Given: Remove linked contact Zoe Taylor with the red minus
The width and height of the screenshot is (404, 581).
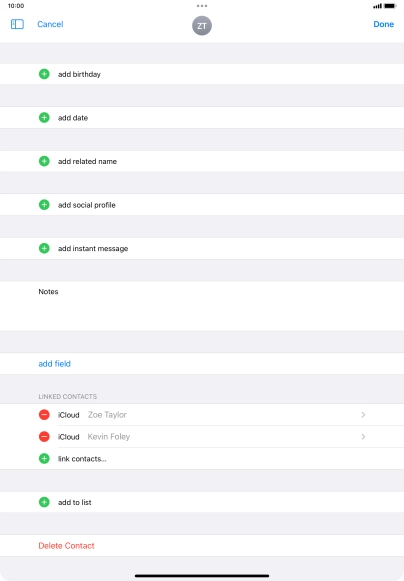Looking at the screenshot, I should 44,415.
